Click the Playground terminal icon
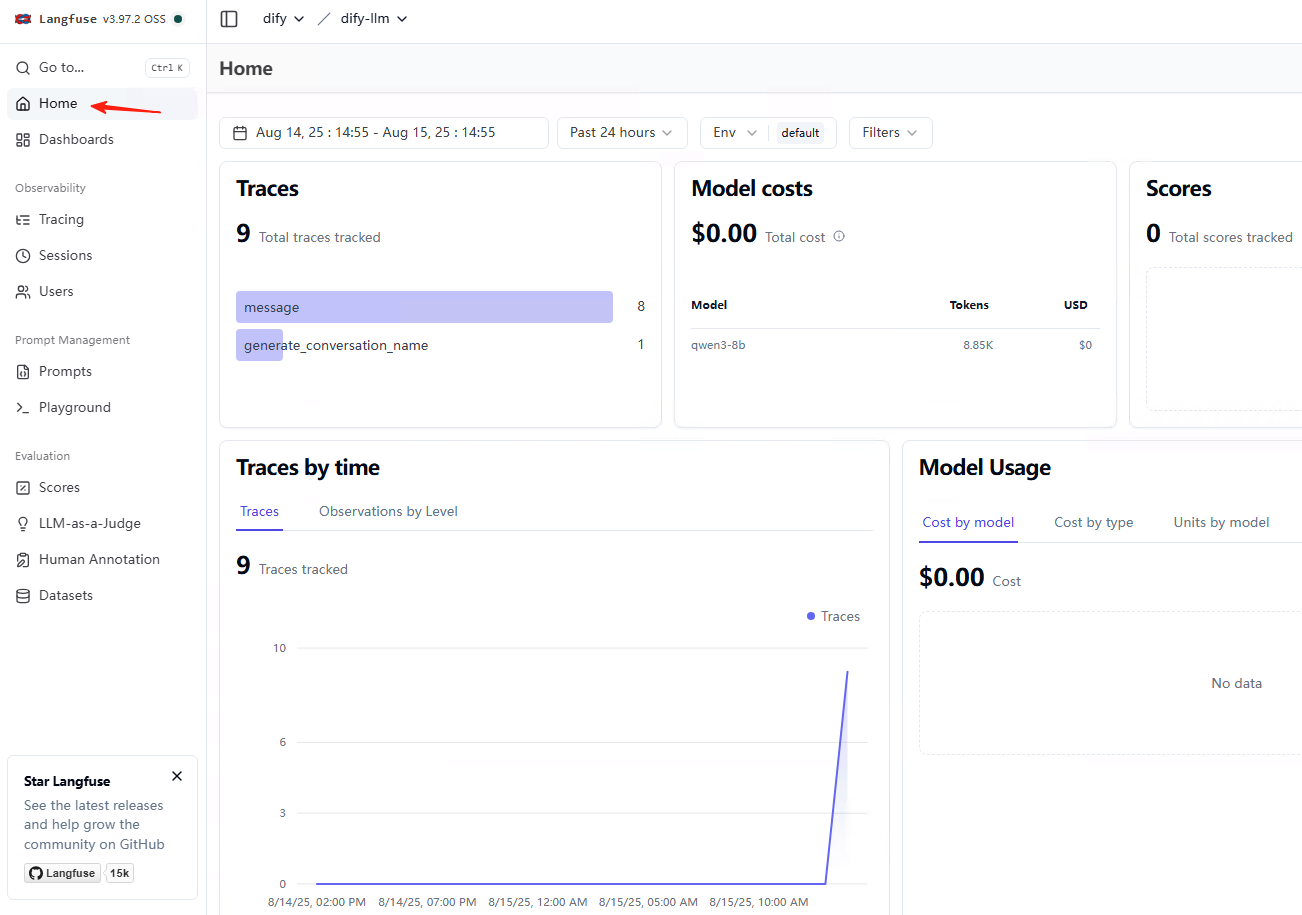This screenshot has height=915, width=1302. coord(23,408)
